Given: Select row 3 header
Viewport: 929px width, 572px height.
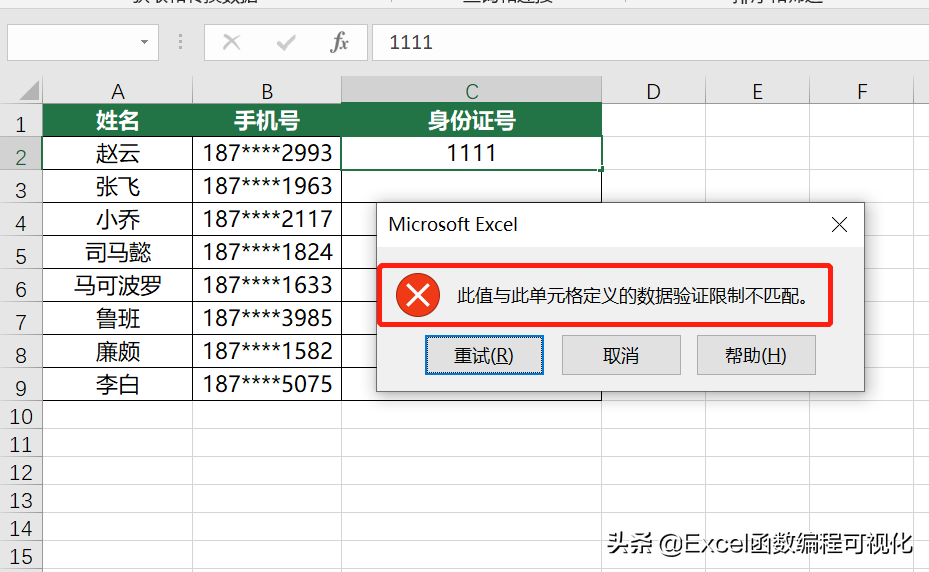Looking at the screenshot, I should coord(21,187).
